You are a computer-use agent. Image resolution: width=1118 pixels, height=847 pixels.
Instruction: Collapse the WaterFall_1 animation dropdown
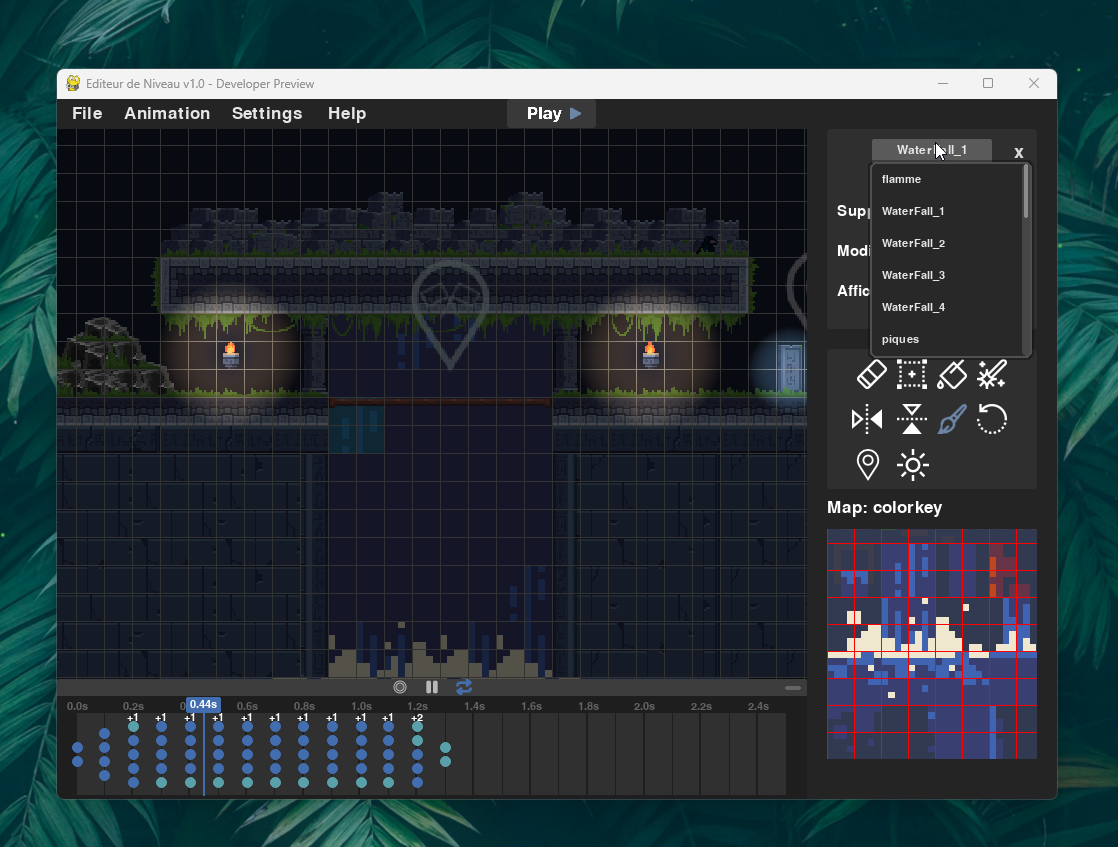coord(931,150)
